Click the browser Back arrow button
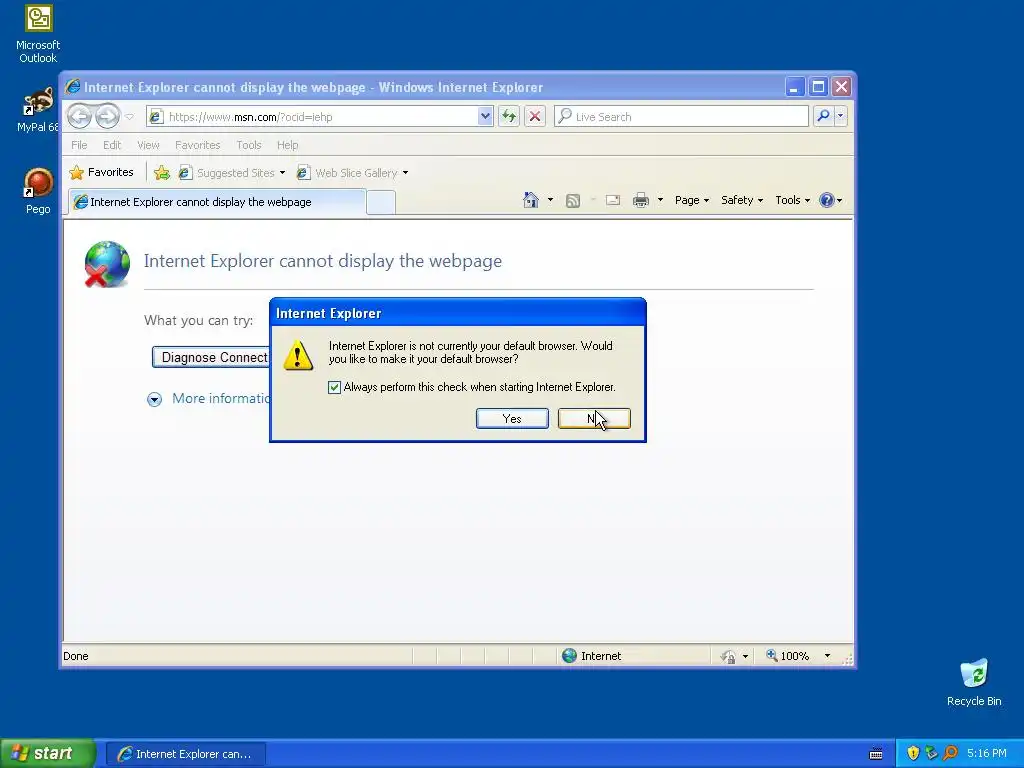The width and height of the screenshot is (1024, 768). pyautogui.click(x=80, y=117)
